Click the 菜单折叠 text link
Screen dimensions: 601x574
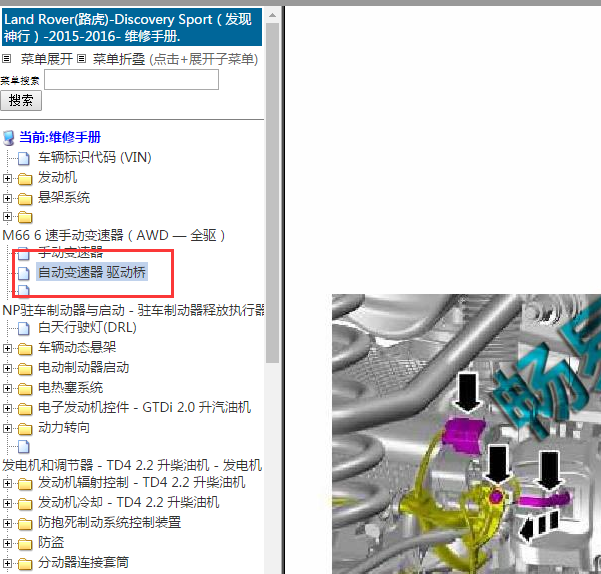(119, 59)
